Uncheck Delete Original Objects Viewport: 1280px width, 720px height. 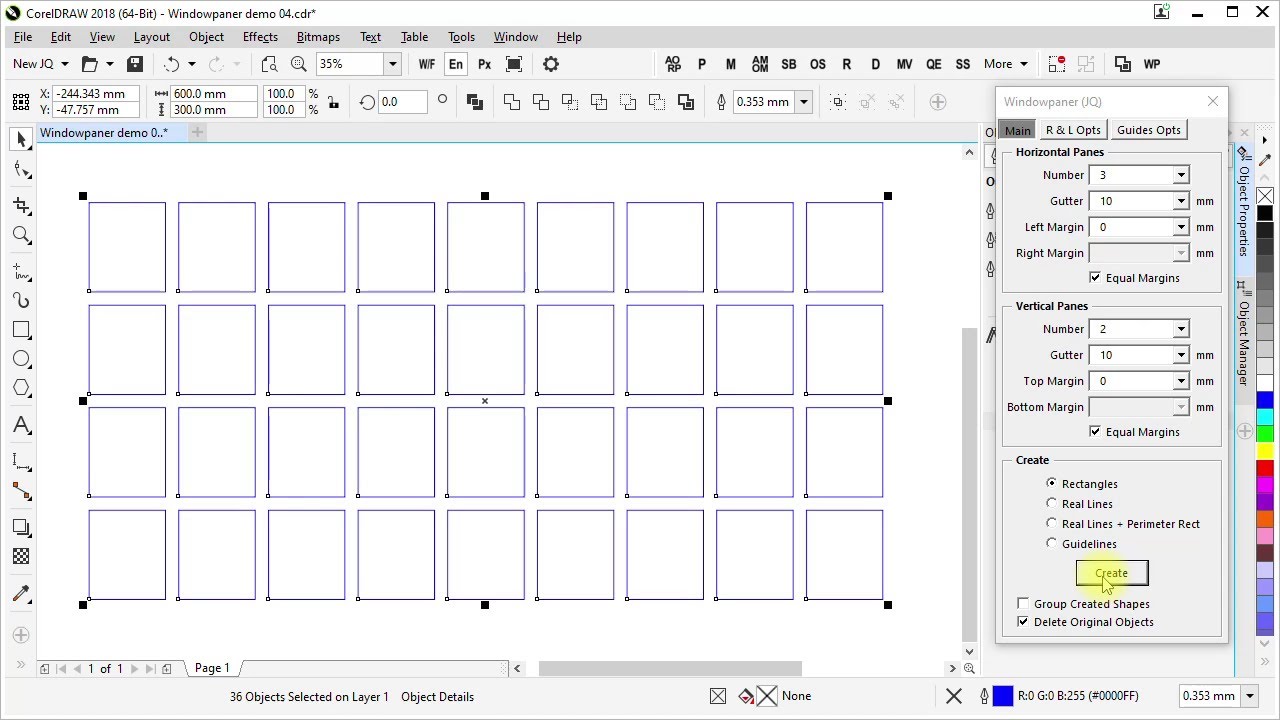(x=1023, y=622)
